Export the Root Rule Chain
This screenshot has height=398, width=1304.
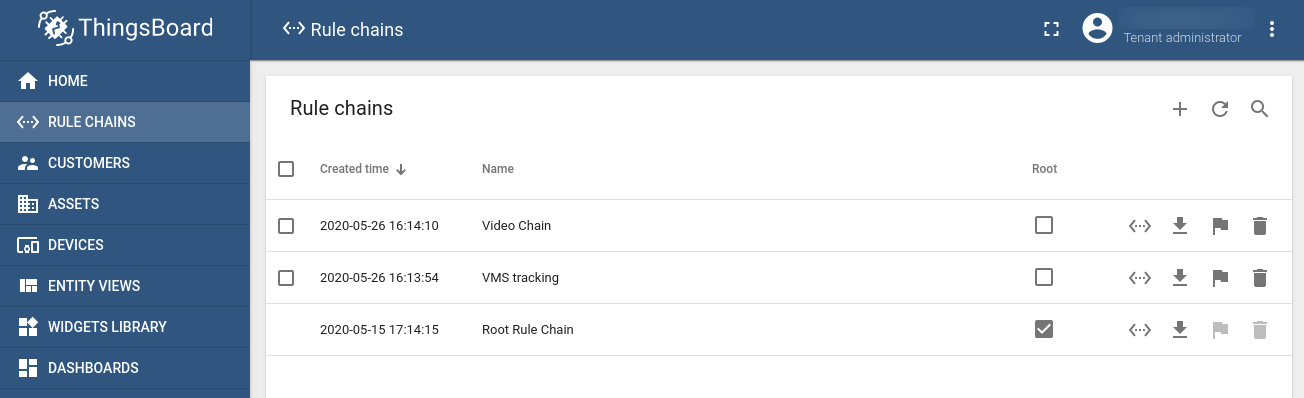click(x=1180, y=330)
